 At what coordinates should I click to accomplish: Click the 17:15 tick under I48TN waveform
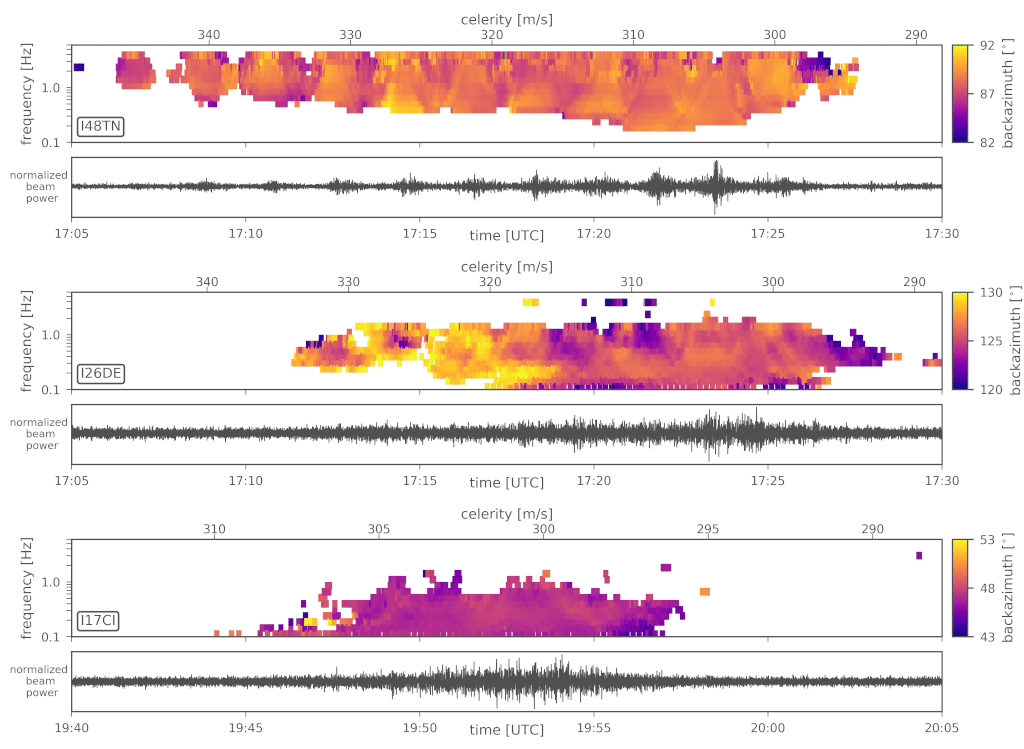[x=419, y=231]
